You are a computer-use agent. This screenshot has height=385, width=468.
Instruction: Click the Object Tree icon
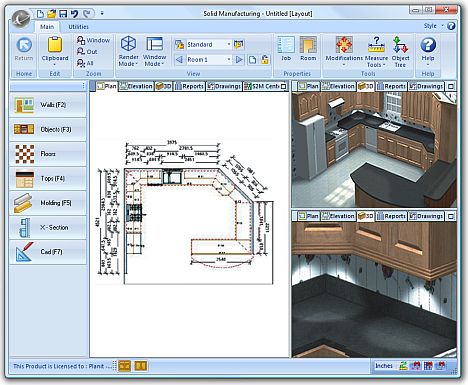[400, 52]
